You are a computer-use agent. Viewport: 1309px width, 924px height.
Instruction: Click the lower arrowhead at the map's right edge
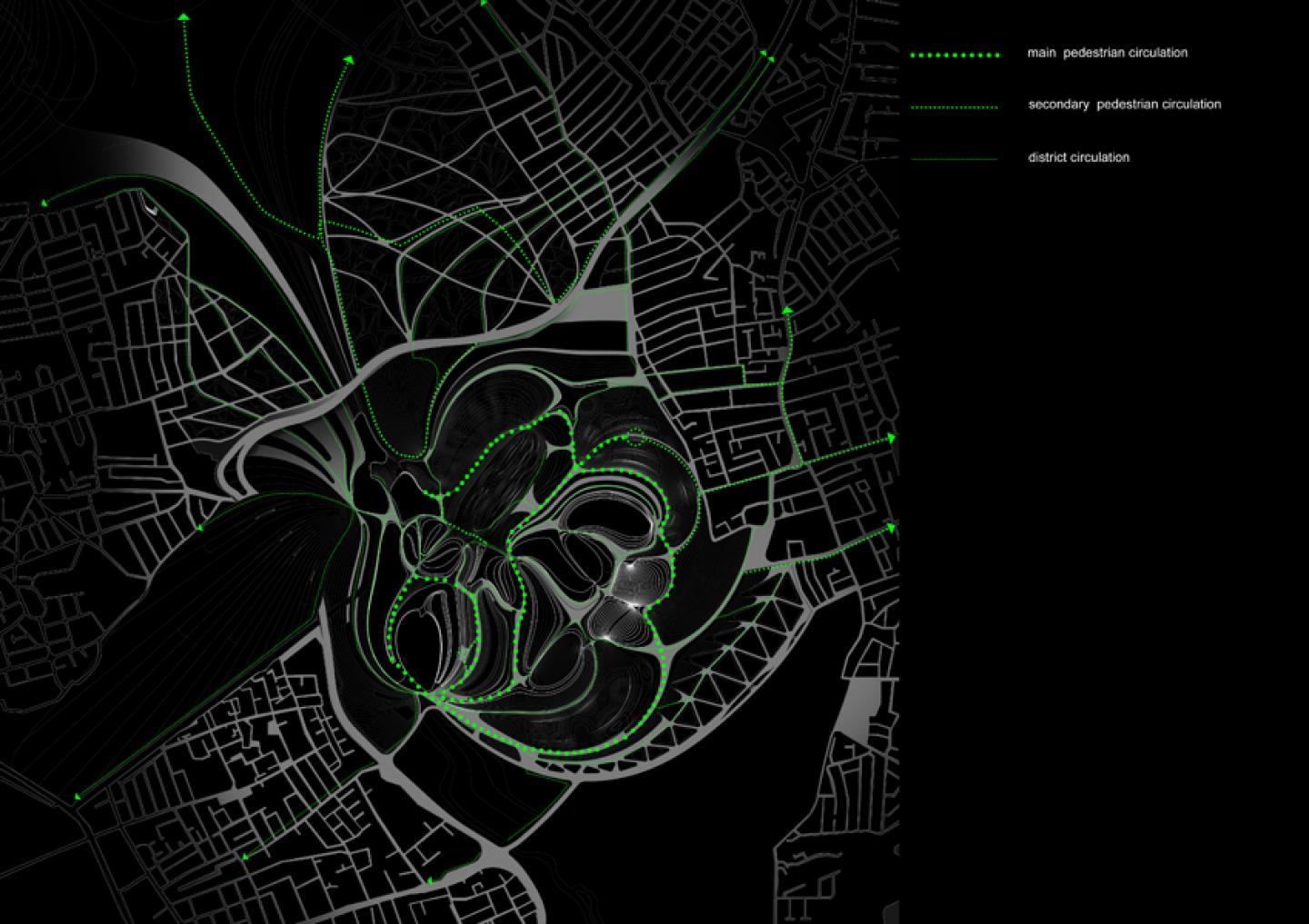coord(891,528)
